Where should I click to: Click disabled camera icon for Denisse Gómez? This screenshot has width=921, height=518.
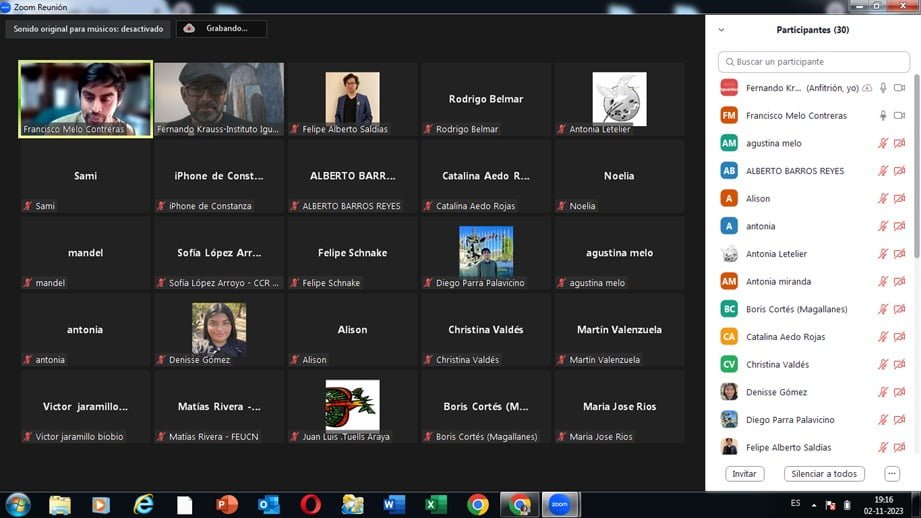tap(899, 392)
